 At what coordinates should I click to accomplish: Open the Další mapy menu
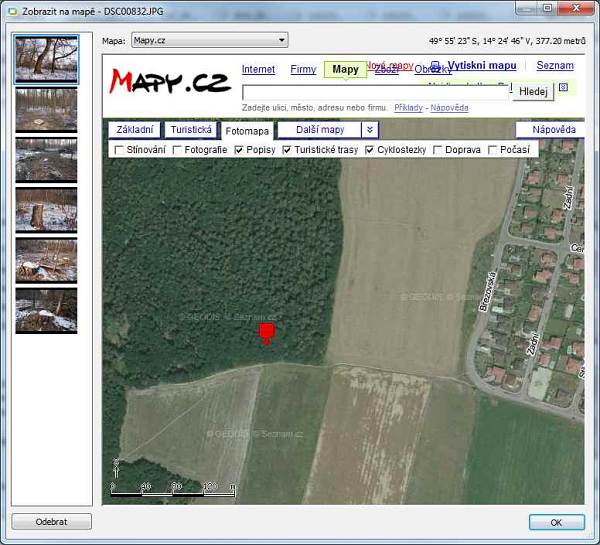pyautogui.click(x=319, y=130)
